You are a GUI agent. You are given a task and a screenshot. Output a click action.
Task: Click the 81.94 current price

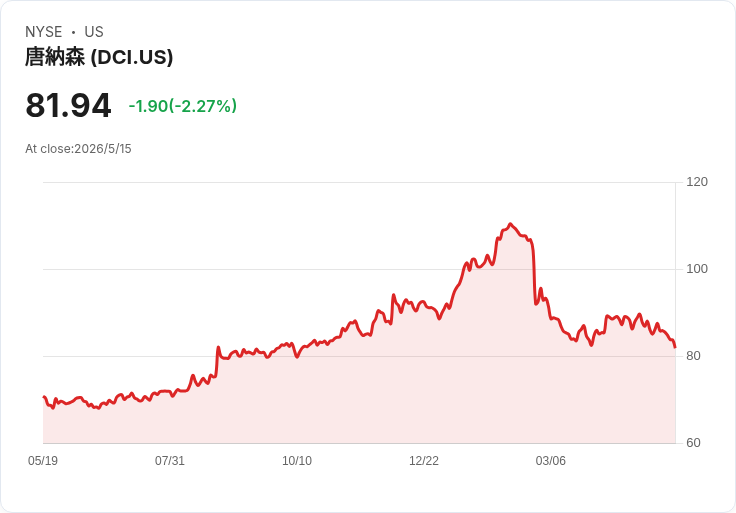tap(68, 105)
